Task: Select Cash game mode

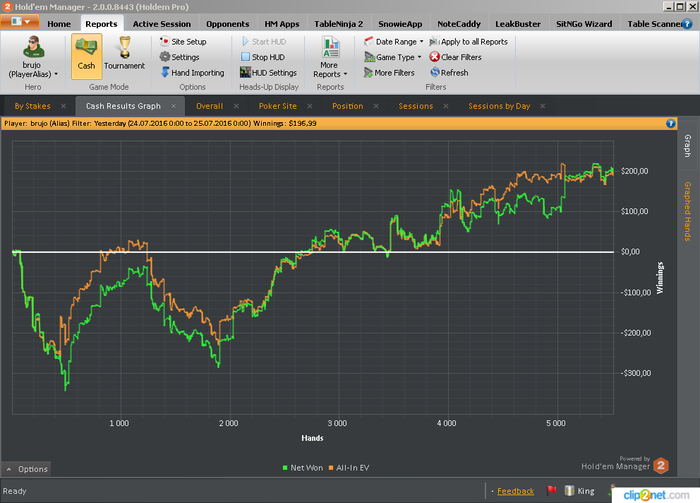Action: (x=86, y=56)
